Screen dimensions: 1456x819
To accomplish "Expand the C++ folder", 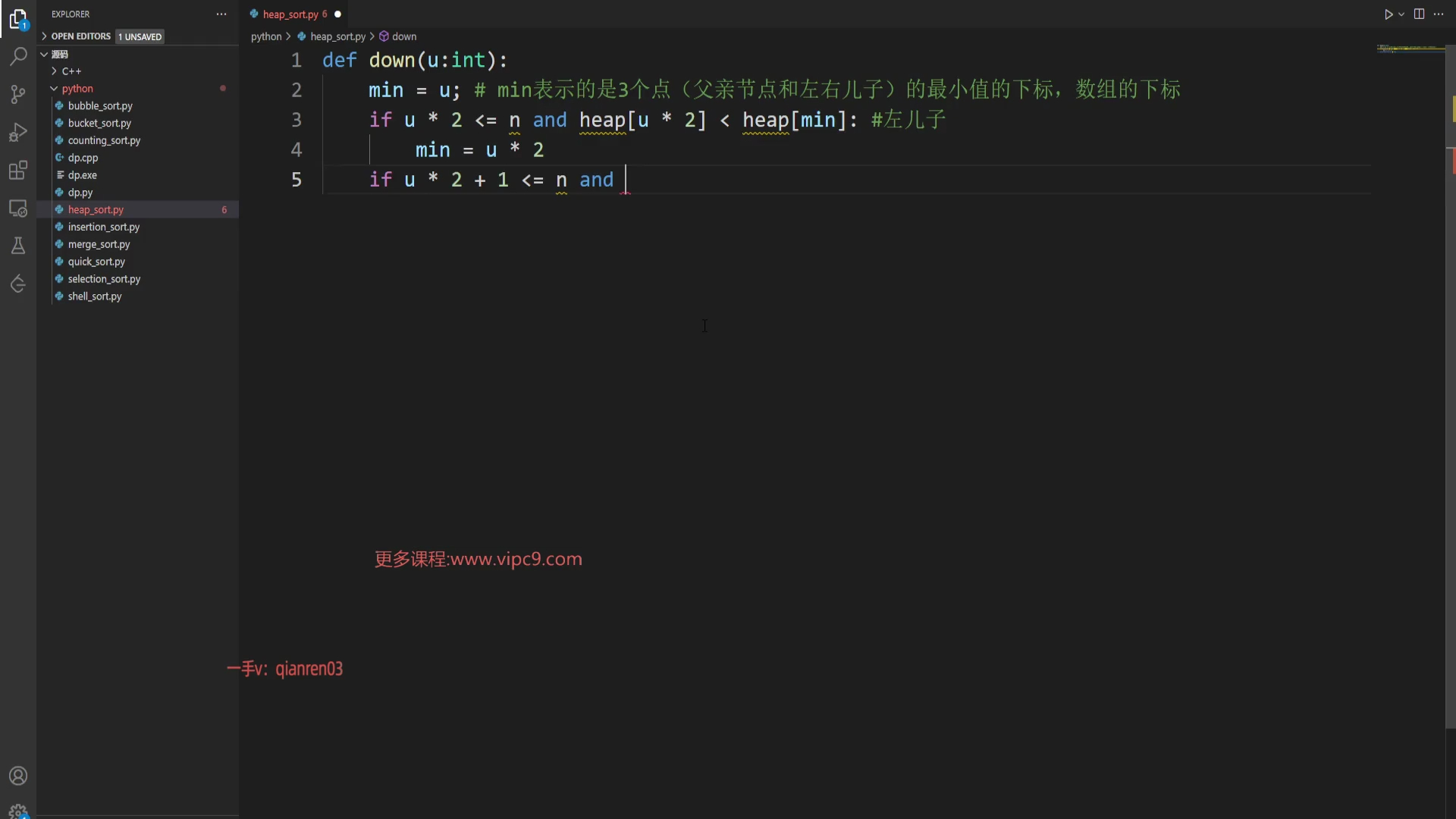I will pos(71,71).
